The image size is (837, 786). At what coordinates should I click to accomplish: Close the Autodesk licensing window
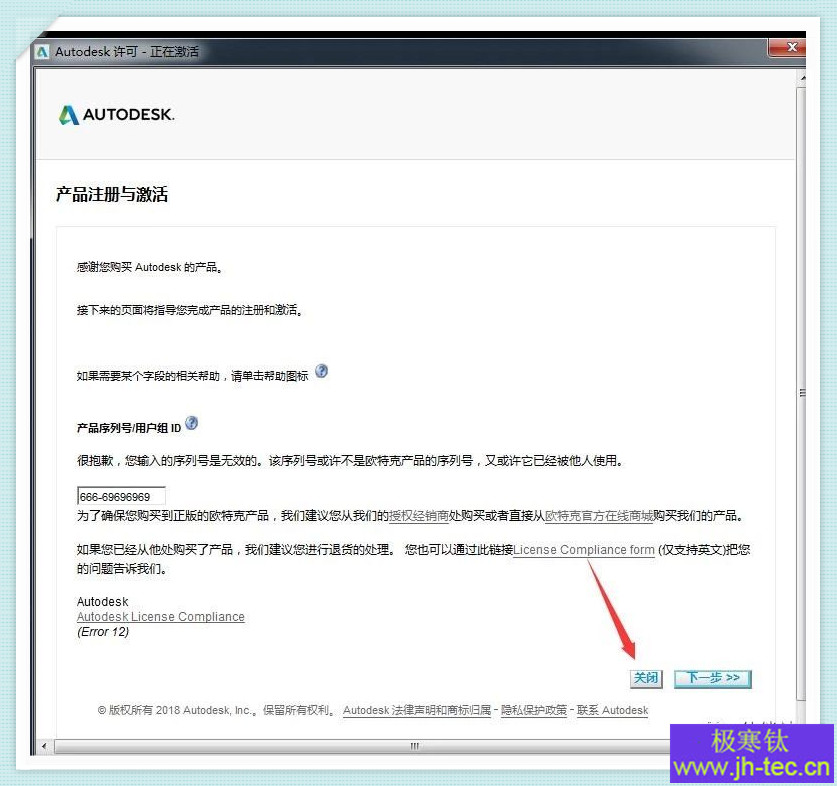coord(789,48)
